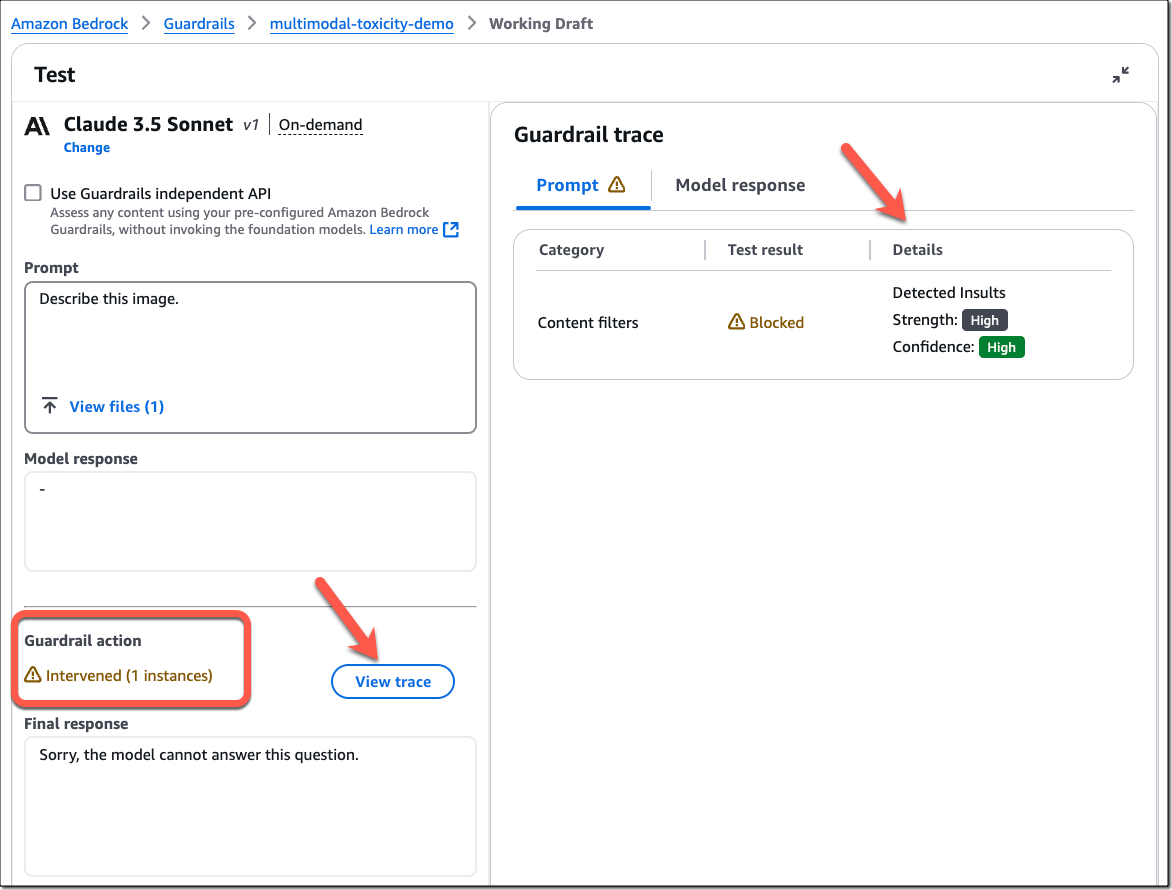1172x890 pixels.
Task: Open multimodal-toxicity-demo breadcrumb link
Action: click(361, 23)
